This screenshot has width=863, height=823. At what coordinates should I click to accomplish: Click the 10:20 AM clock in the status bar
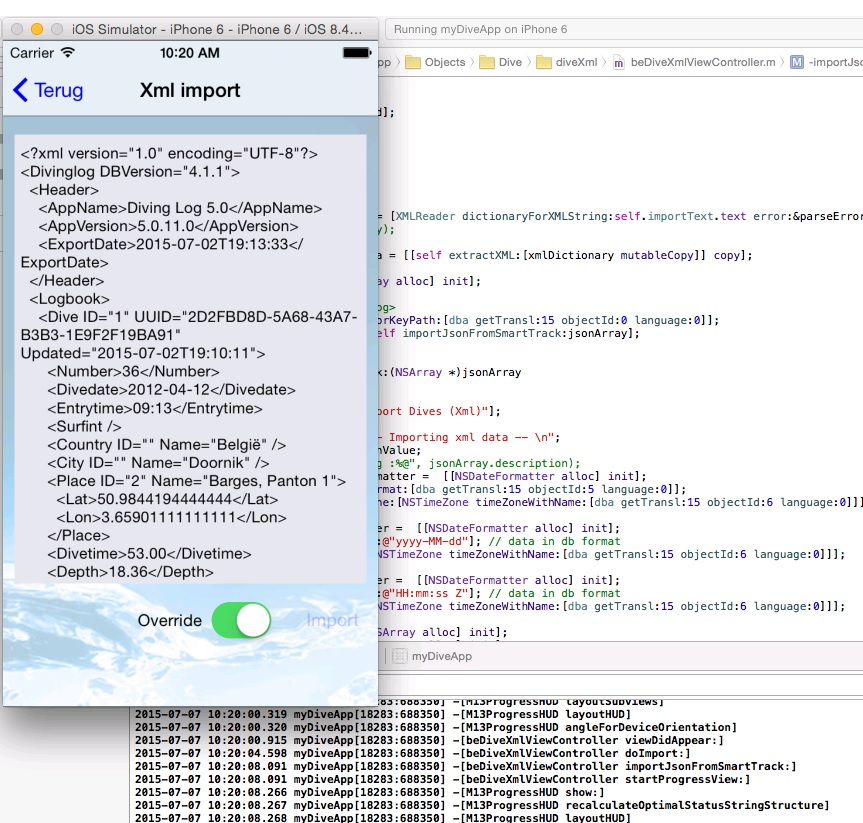[x=190, y=53]
